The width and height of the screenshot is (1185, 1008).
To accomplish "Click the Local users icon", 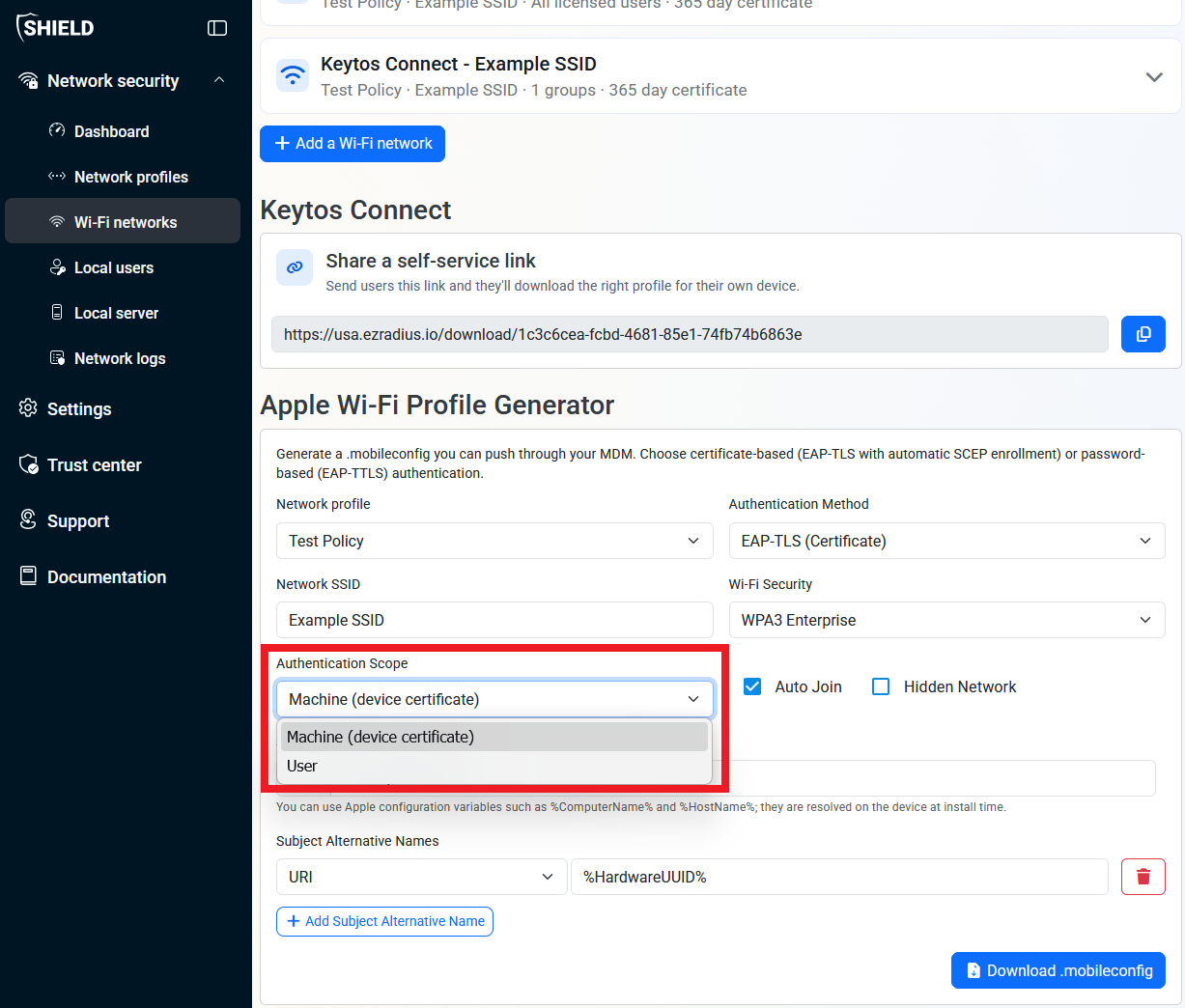I will 57,266.
